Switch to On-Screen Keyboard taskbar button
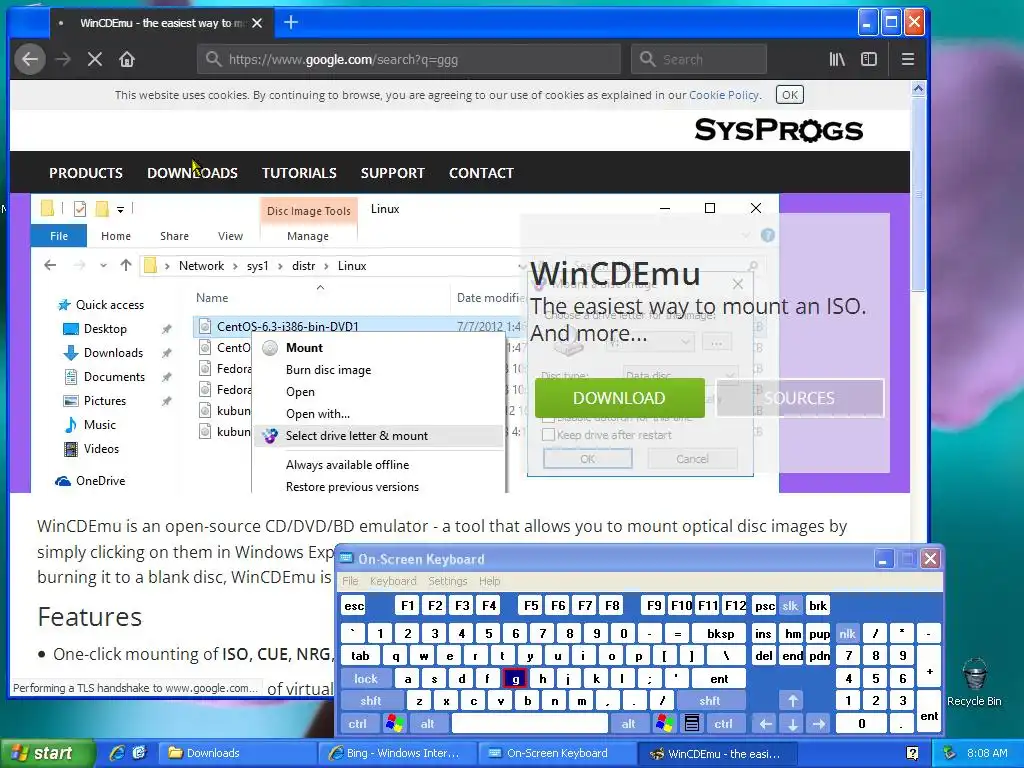The width and height of the screenshot is (1024, 768). (557, 754)
